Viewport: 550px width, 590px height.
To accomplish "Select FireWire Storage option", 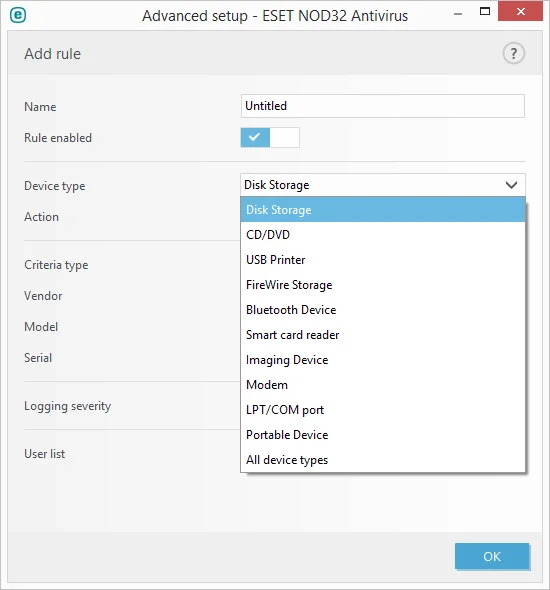I will pyautogui.click(x=383, y=285).
